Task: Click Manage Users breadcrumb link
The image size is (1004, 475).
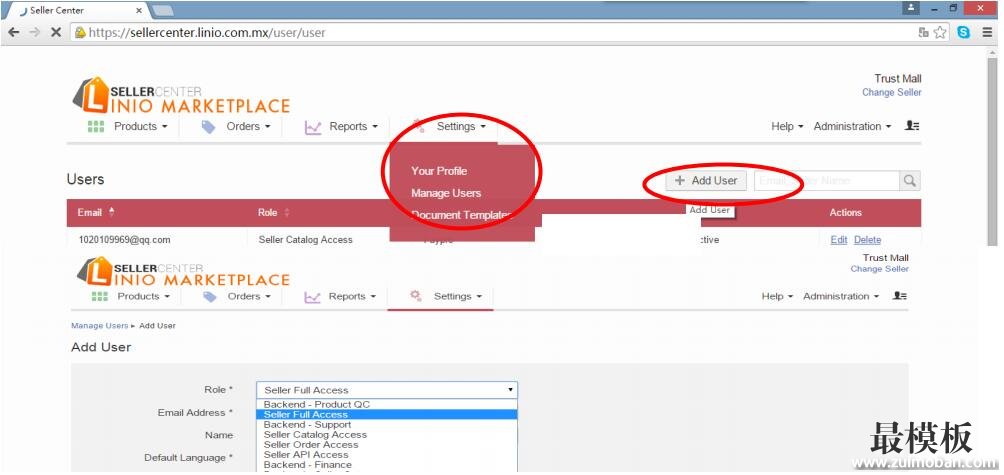Action: point(99,325)
